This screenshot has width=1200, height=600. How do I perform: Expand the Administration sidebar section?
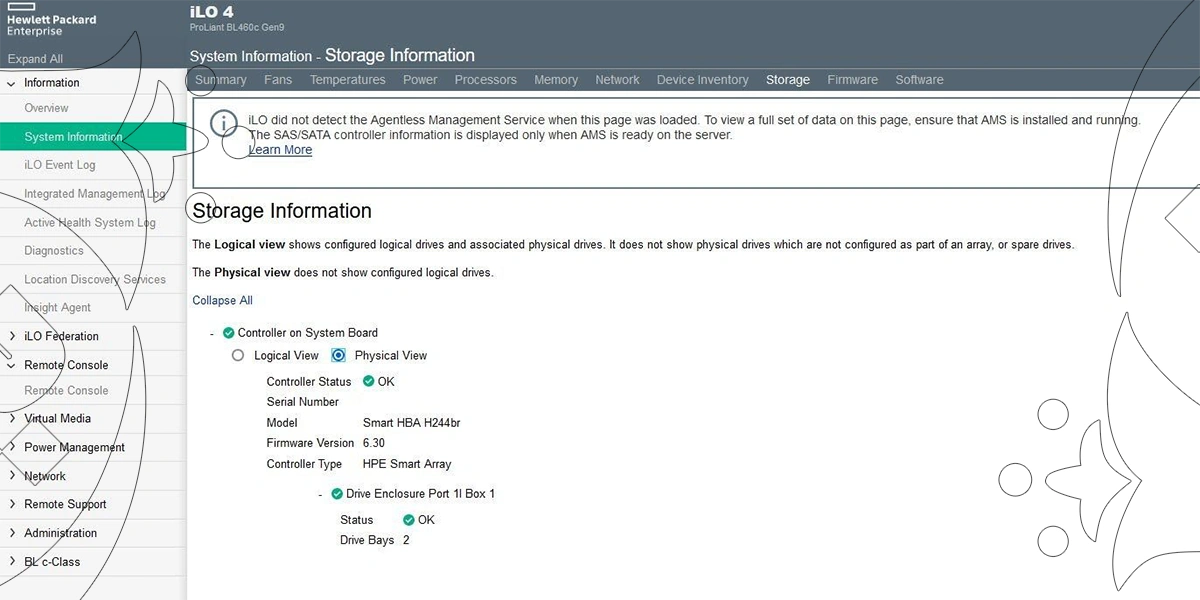(12, 534)
